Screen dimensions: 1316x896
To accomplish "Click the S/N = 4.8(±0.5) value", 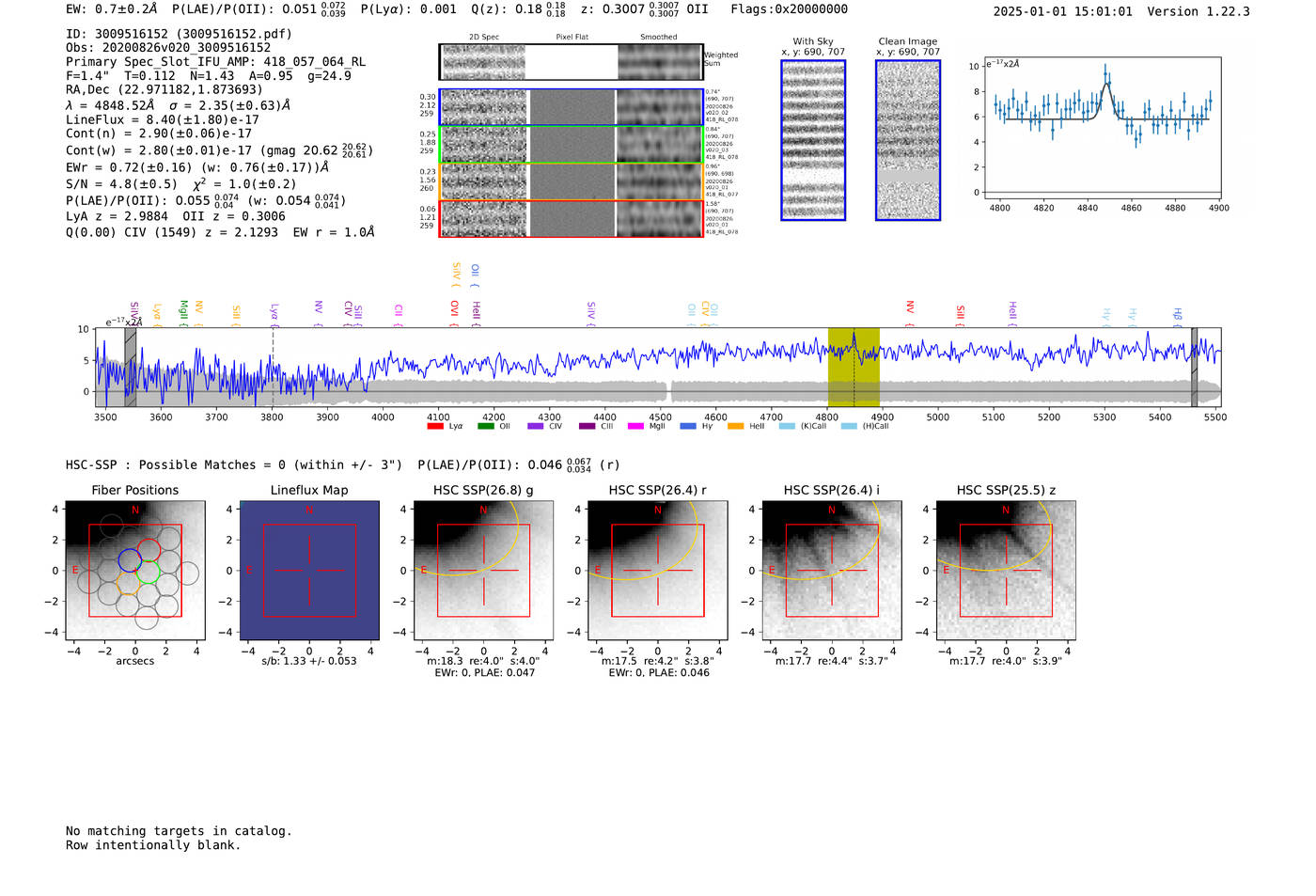I will pos(121,184).
